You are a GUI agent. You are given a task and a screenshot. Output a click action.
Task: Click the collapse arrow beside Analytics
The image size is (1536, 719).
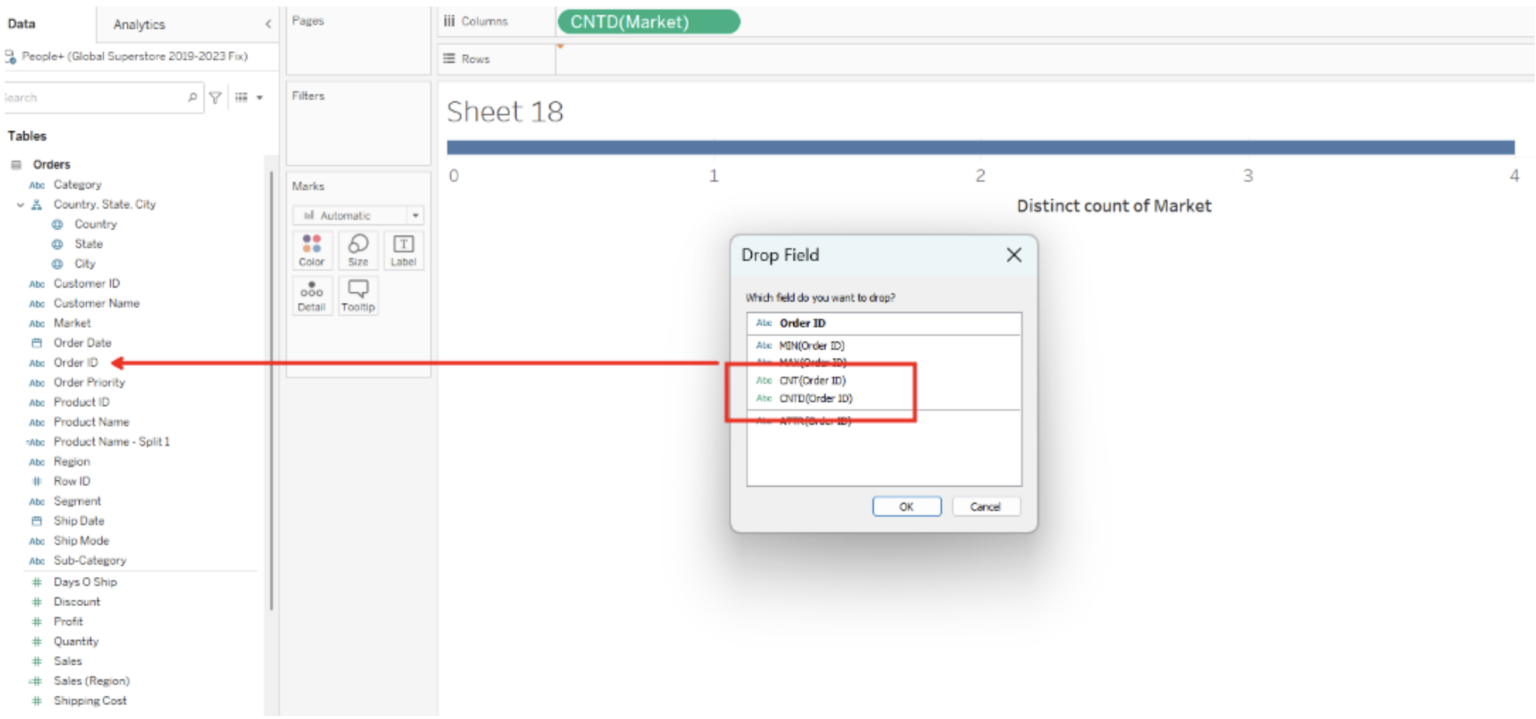click(x=268, y=22)
